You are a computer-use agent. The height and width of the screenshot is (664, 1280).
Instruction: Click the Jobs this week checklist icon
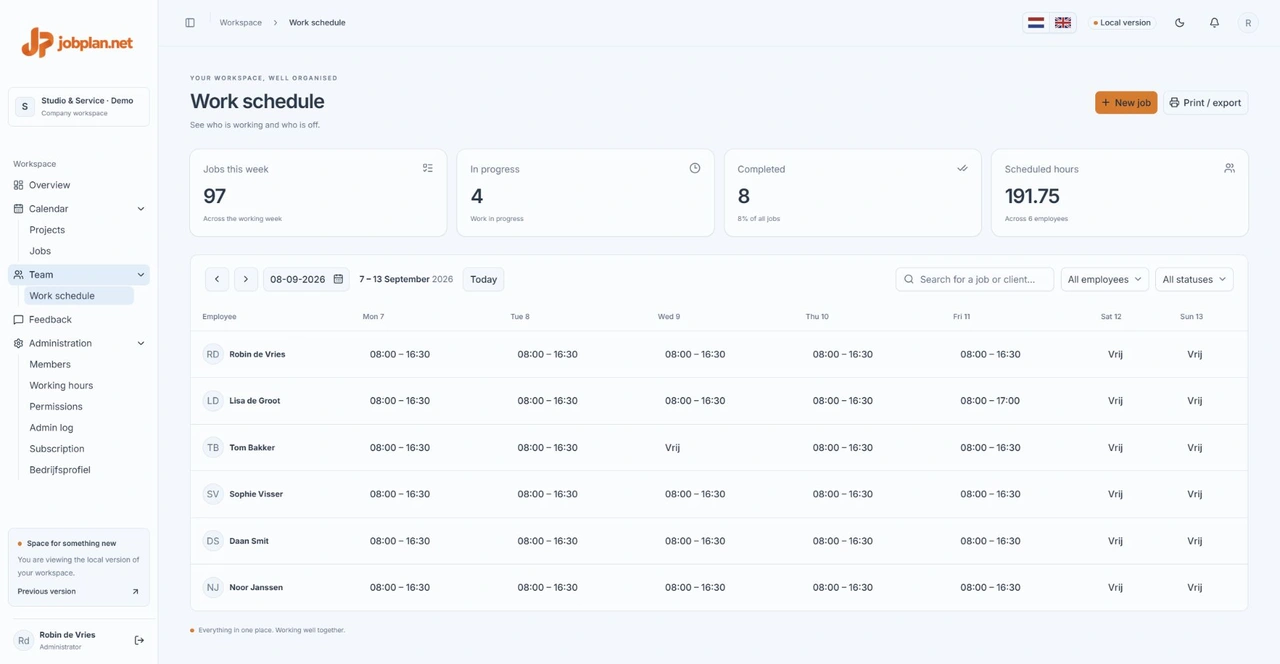pyautogui.click(x=427, y=168)
